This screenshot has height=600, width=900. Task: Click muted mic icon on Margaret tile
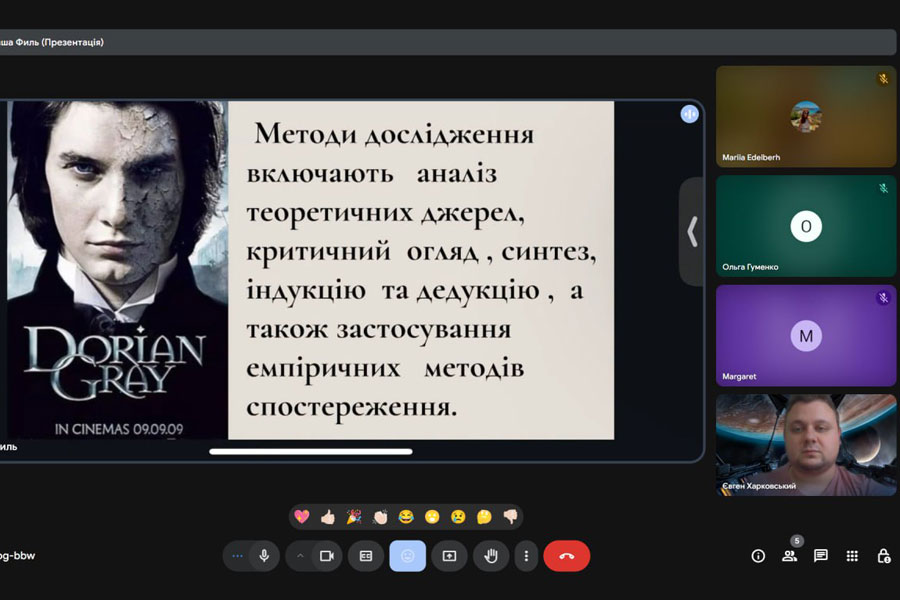click(x=883, y=297)
